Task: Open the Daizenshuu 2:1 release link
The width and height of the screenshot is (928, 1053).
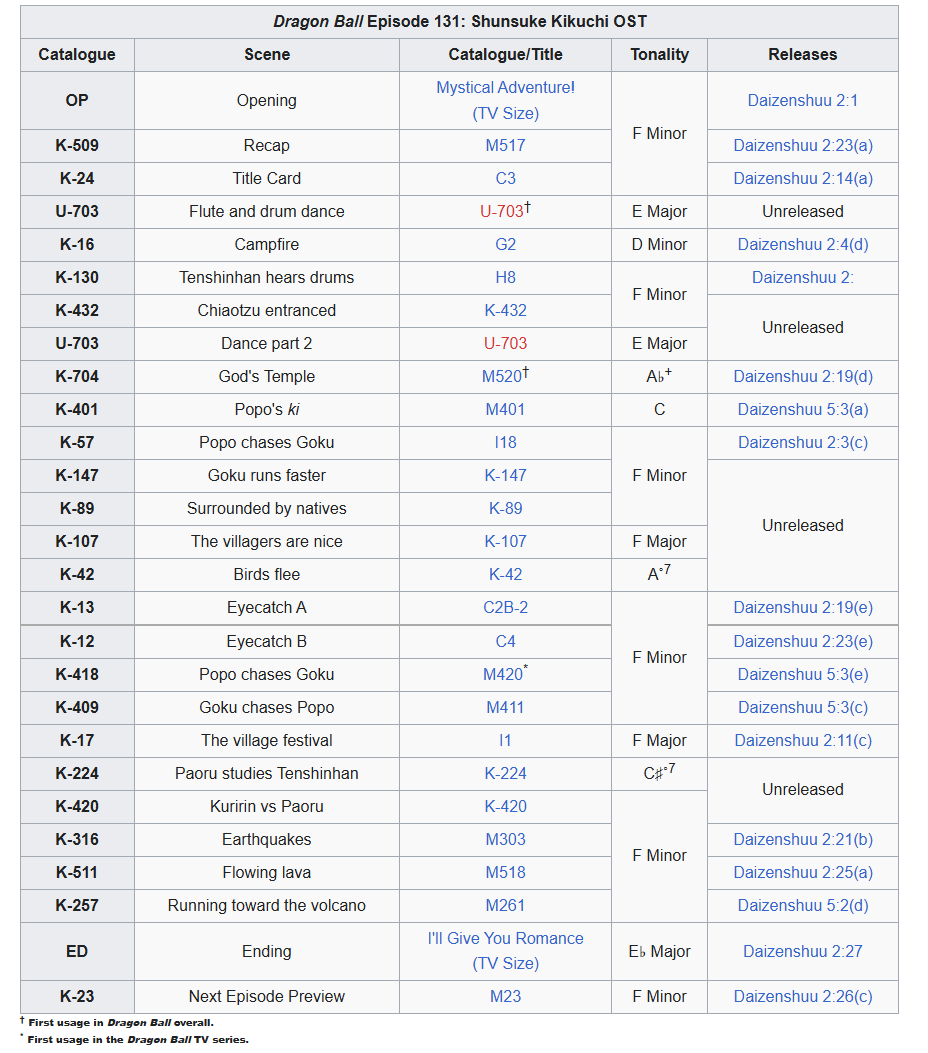Action: 802,100
